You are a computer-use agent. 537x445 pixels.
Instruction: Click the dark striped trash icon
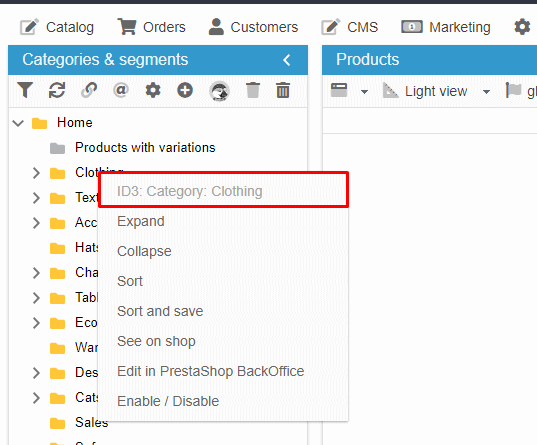pos(283,90)
